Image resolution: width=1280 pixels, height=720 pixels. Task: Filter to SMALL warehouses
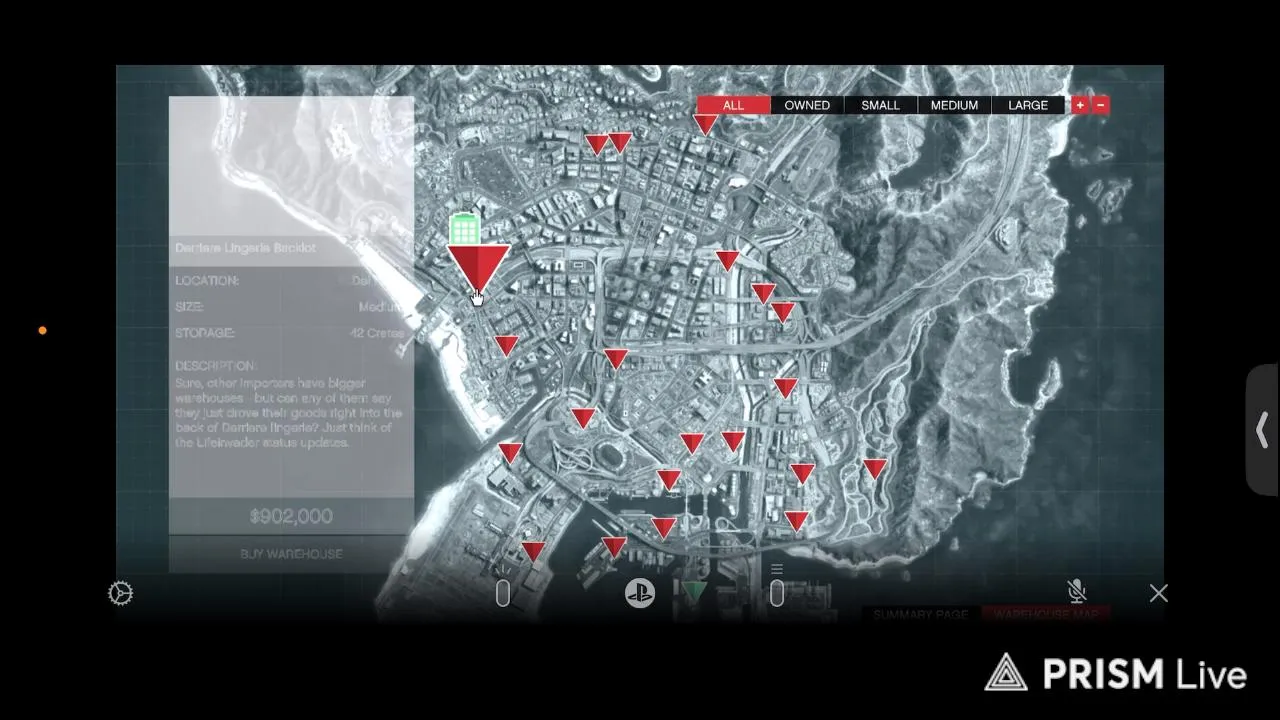[881, 105]
